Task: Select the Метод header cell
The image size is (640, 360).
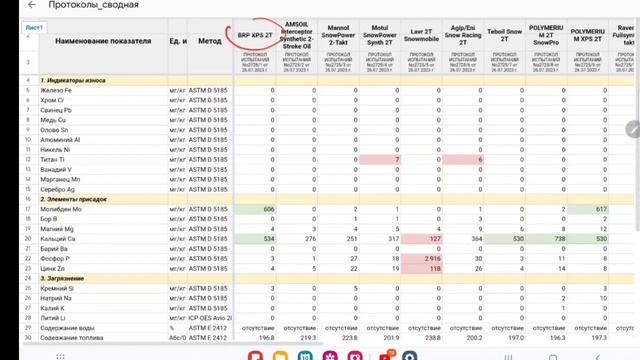Action: tap(210, 41)
